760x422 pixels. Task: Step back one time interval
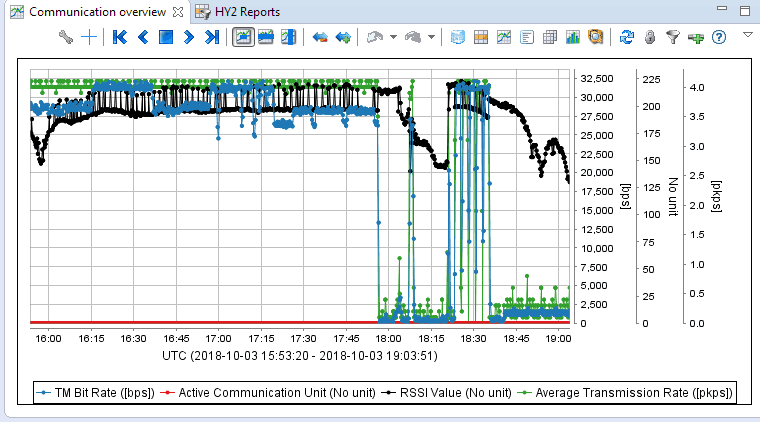[143, 37]
